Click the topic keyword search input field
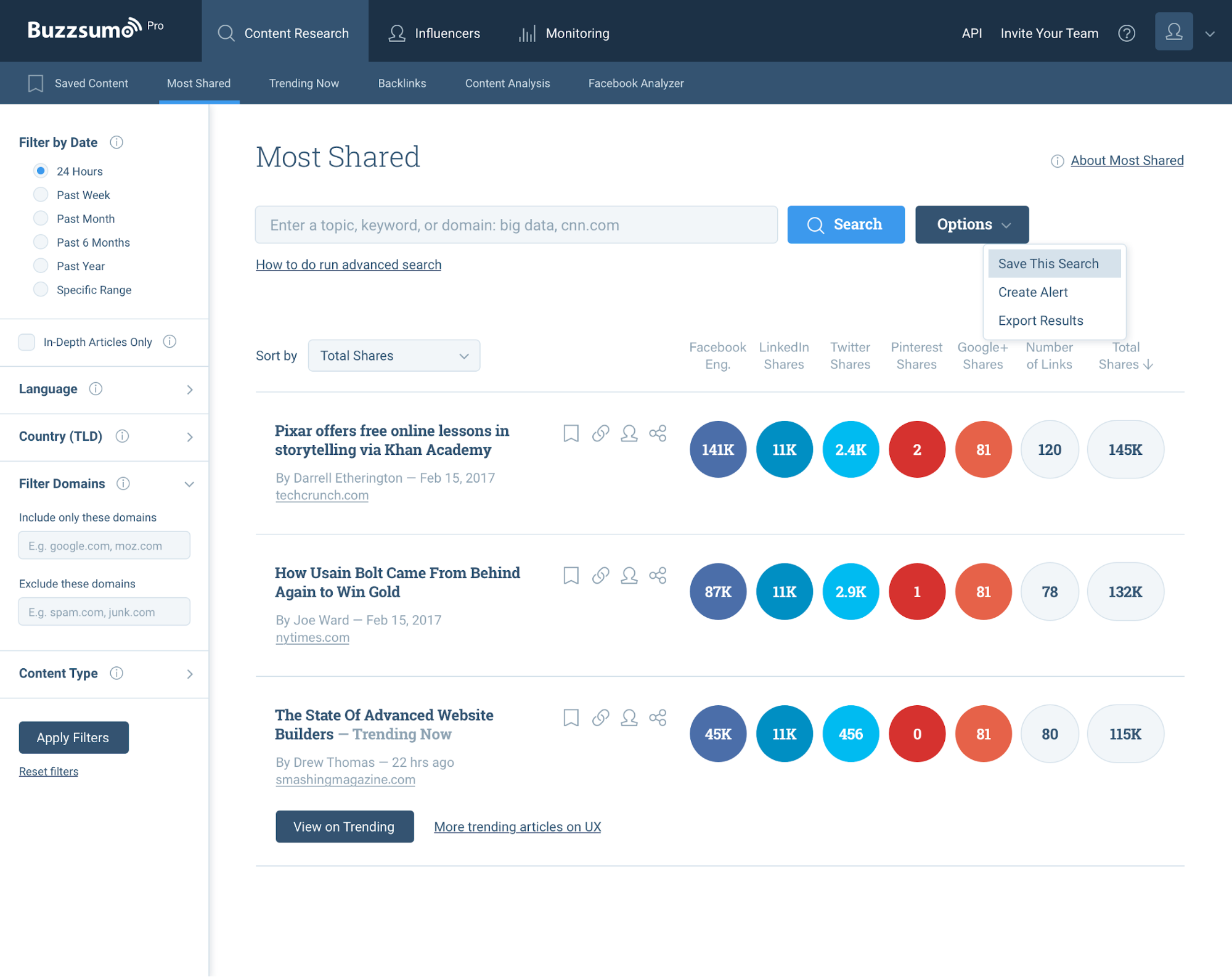1232x977 pixels. (x=516, y=225)
